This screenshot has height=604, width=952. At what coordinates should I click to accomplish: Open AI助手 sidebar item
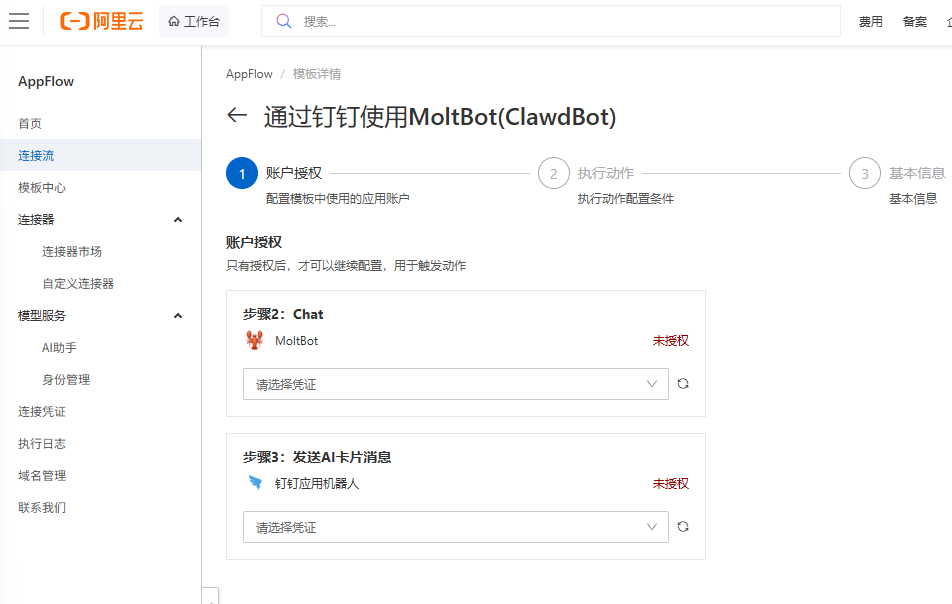tap(59, 348)
